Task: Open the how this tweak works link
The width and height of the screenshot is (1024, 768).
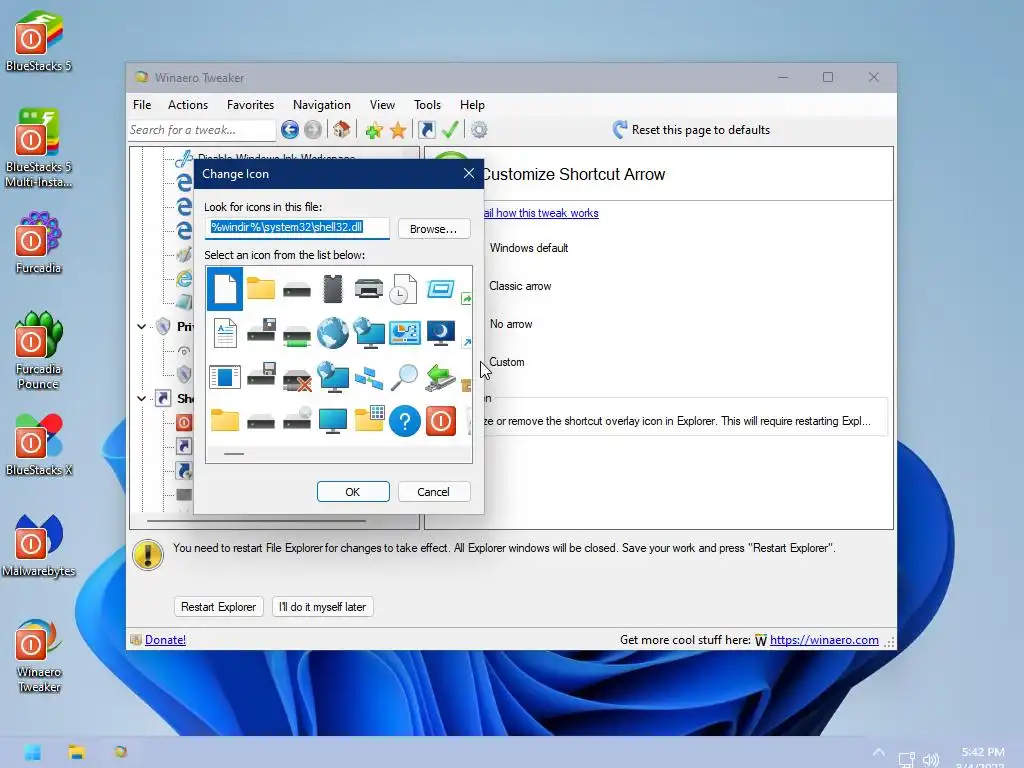Action: [x=541, y=213]
